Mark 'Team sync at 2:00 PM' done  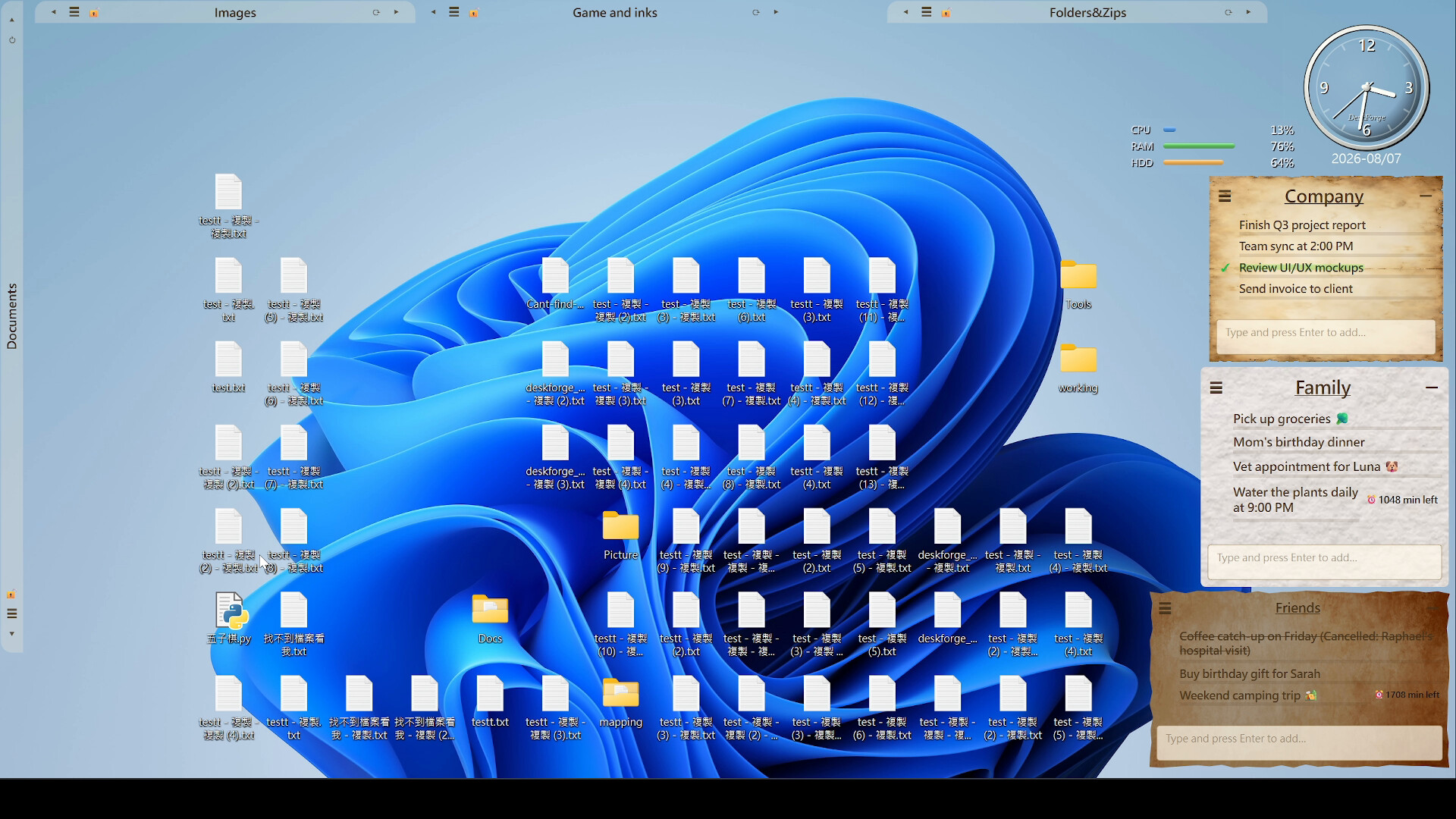(1296, 246)
